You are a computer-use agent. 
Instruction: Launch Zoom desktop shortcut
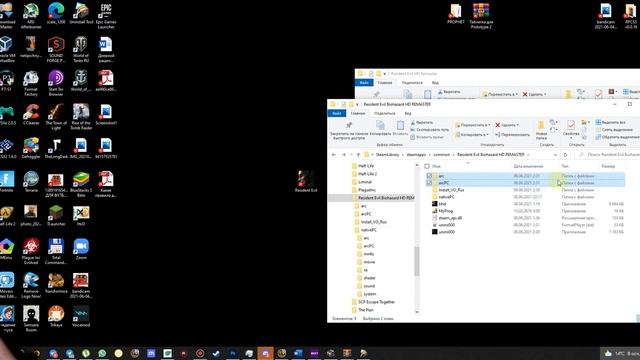tap(81, 249)
